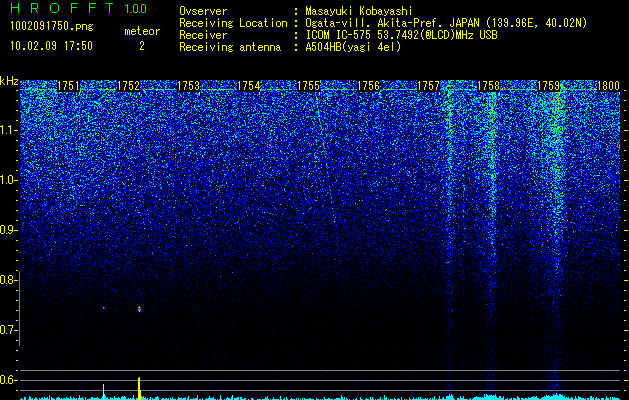
Task: Click the HROFFT title text
Action: point(62,8)
